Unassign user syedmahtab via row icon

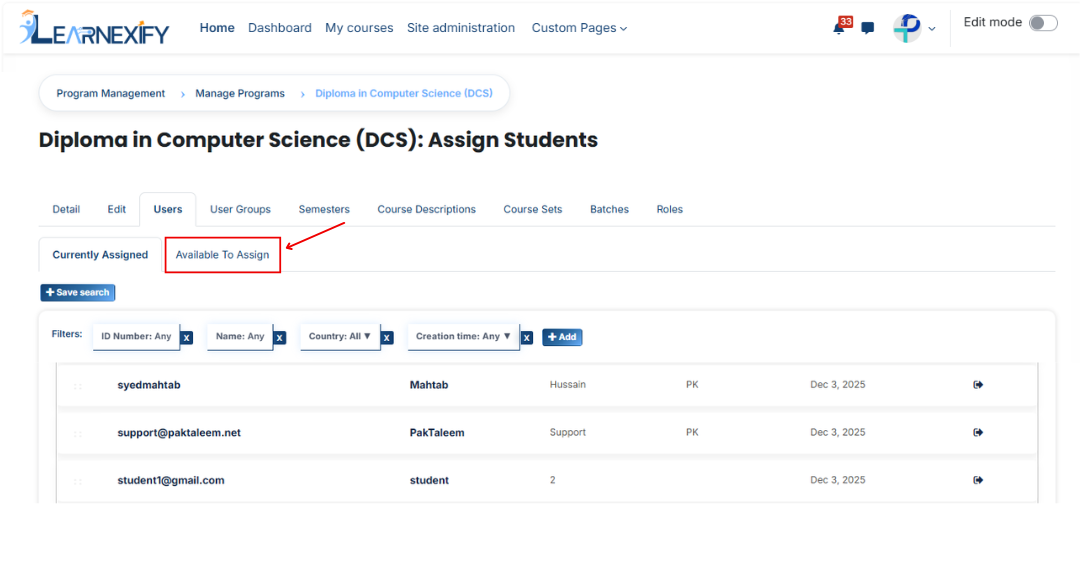(x=978, y=385)
